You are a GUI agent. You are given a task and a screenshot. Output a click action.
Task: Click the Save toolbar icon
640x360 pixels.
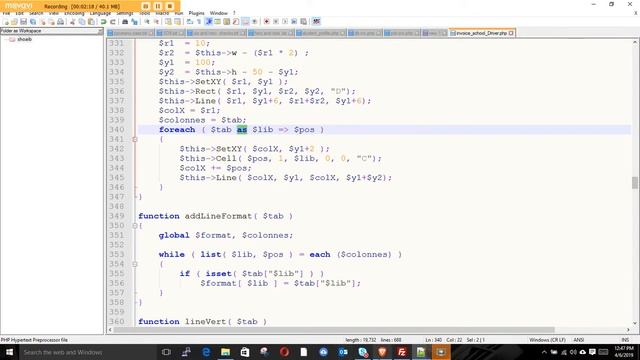23,22
